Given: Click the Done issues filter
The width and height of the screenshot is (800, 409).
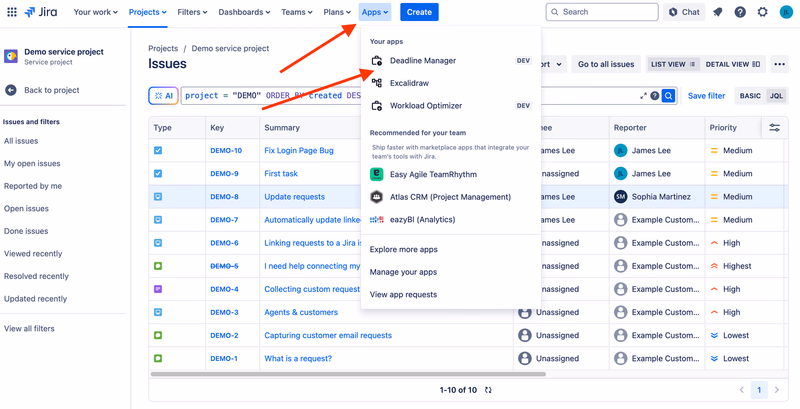Looking at the screenshot, I should click(x=26, y=231).
